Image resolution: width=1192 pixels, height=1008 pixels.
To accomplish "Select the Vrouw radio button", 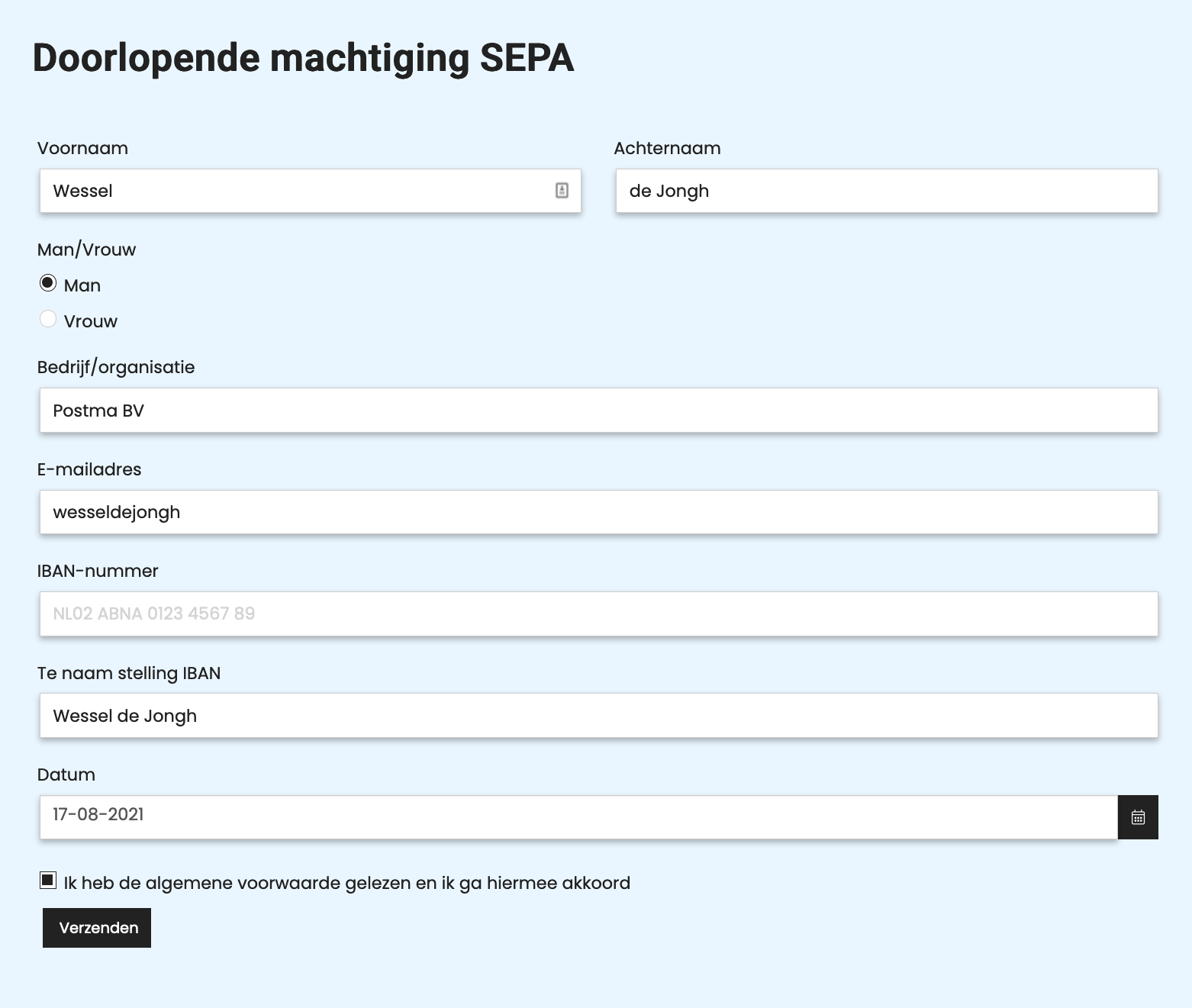I will point(48,318).
